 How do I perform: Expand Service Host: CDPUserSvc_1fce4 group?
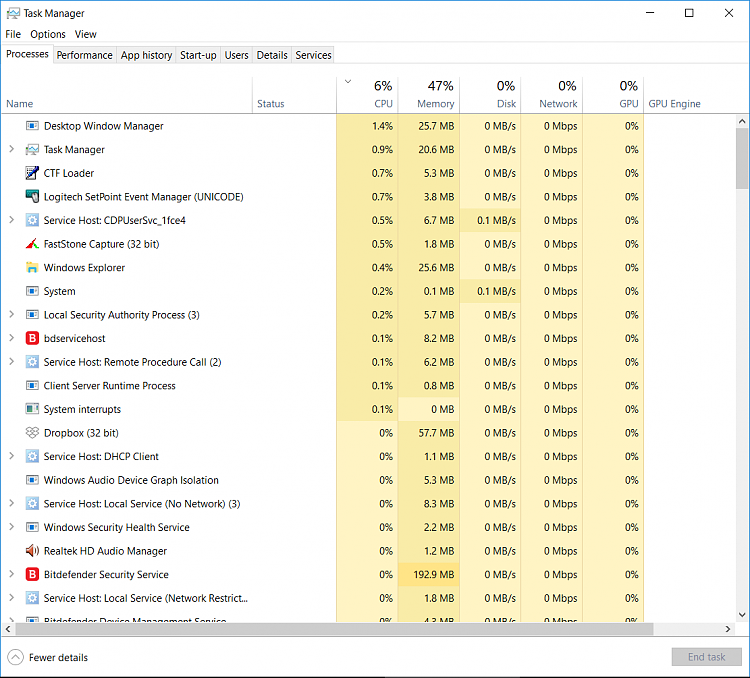click(x=11, y=220)
